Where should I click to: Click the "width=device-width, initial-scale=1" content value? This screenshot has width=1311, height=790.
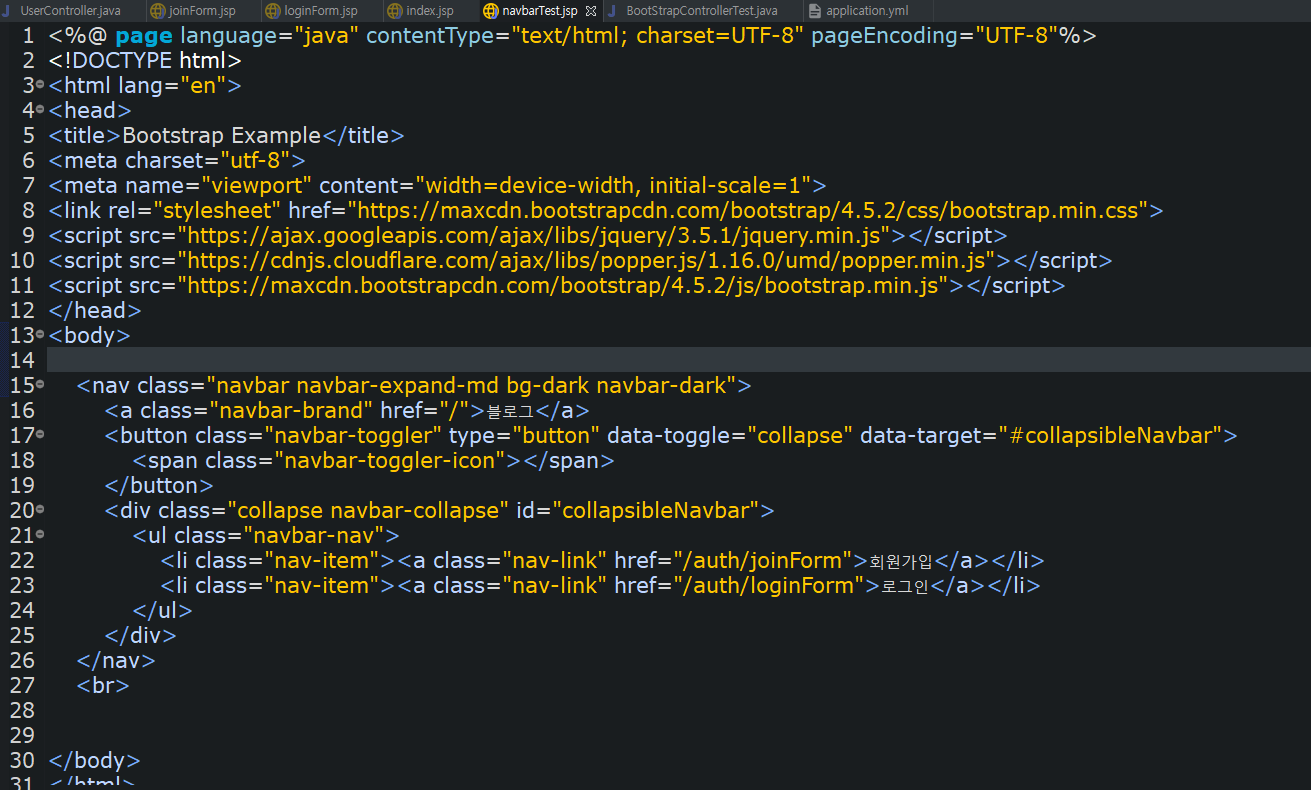coord(614,185)
